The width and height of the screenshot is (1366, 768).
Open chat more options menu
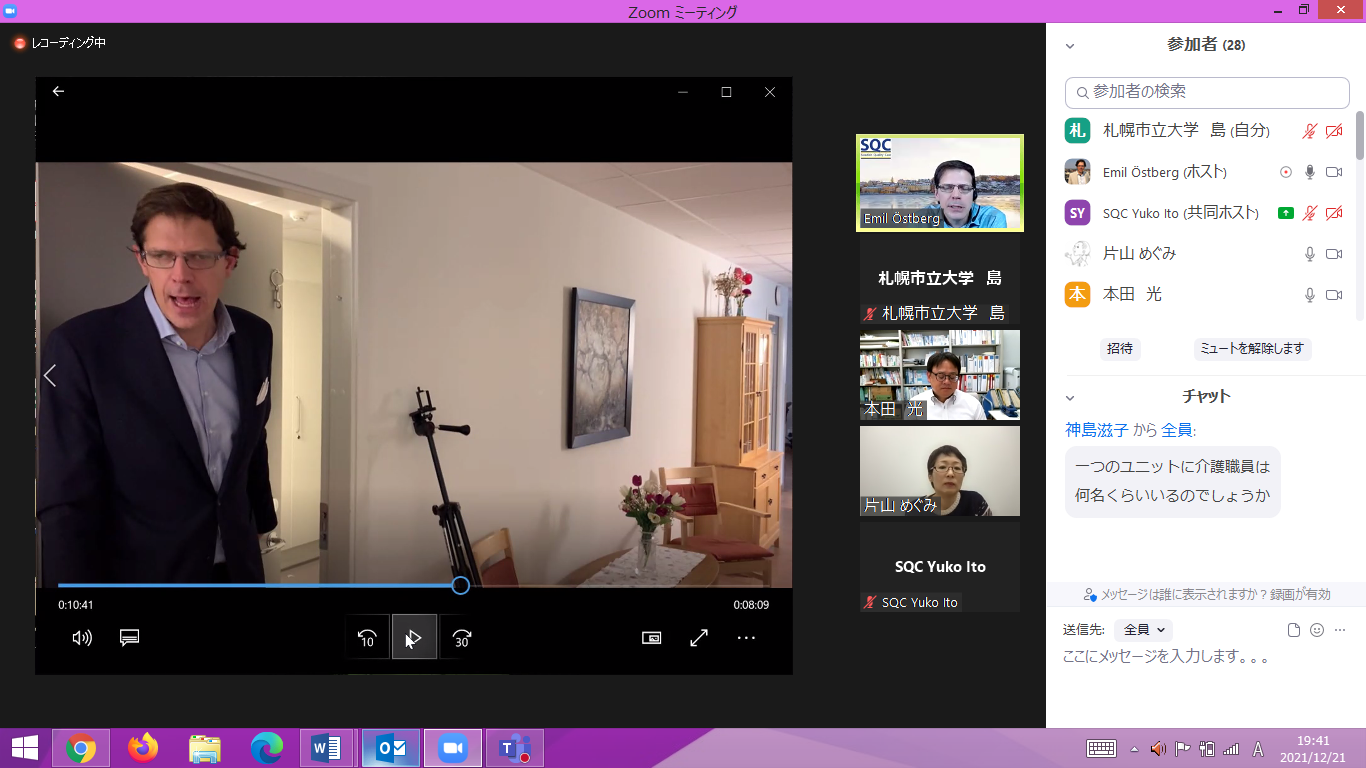(1341, 630)
